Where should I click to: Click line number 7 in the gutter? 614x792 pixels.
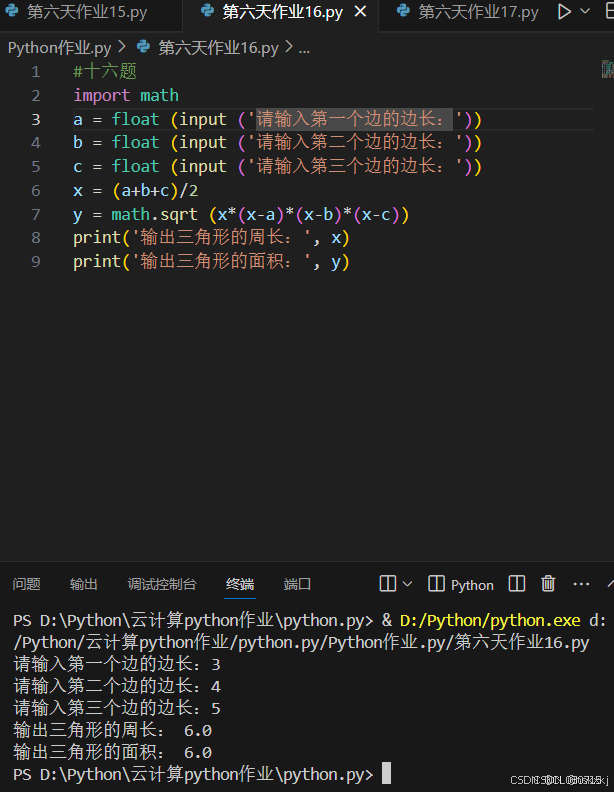pos(36,215)
